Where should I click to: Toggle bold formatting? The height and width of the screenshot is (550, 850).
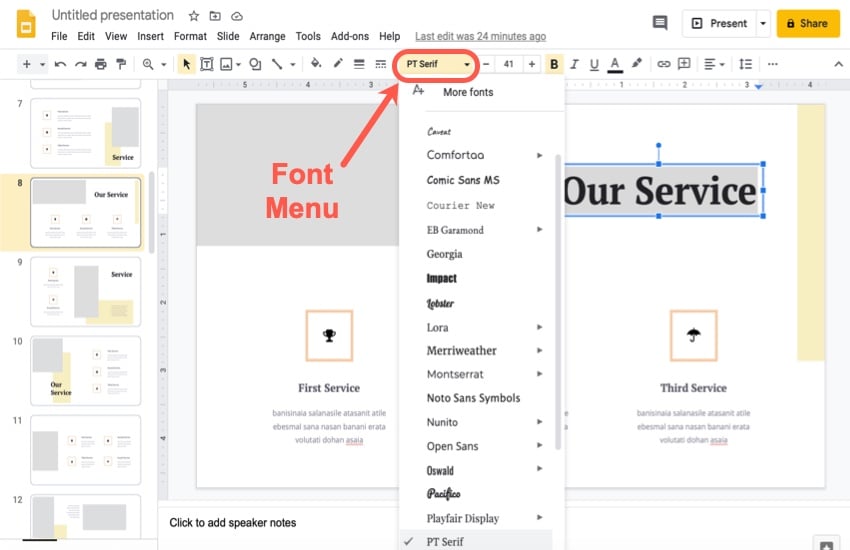pos(555,64)
